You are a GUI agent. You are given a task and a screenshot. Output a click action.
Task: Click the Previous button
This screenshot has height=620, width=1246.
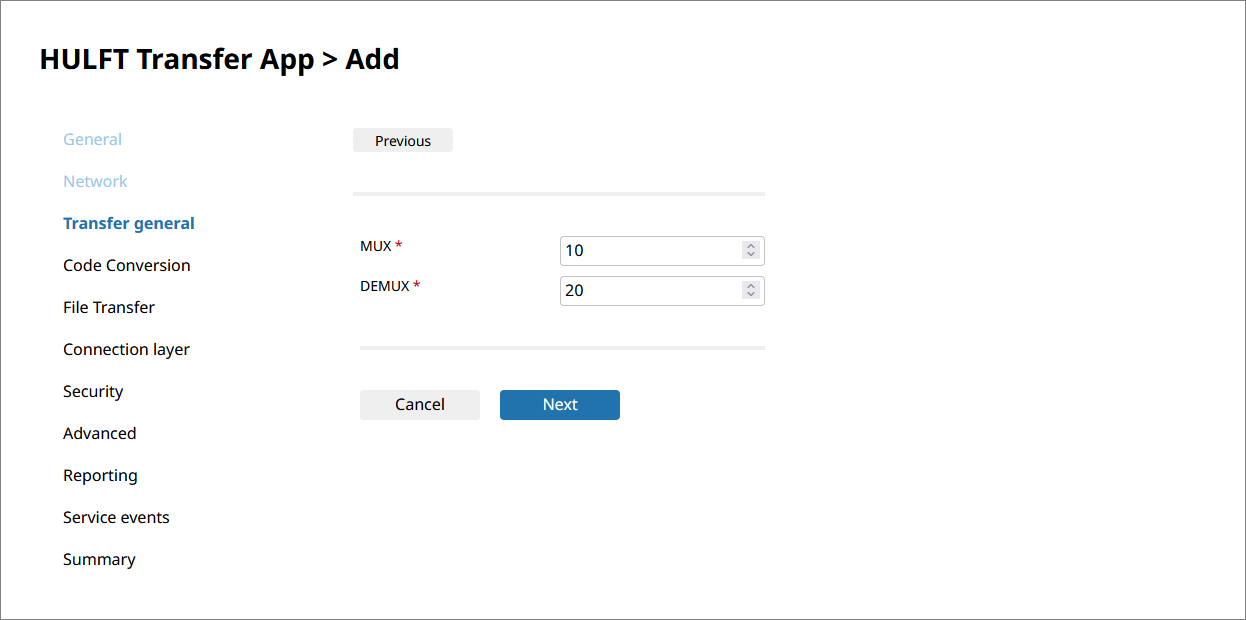click(403, 141)
